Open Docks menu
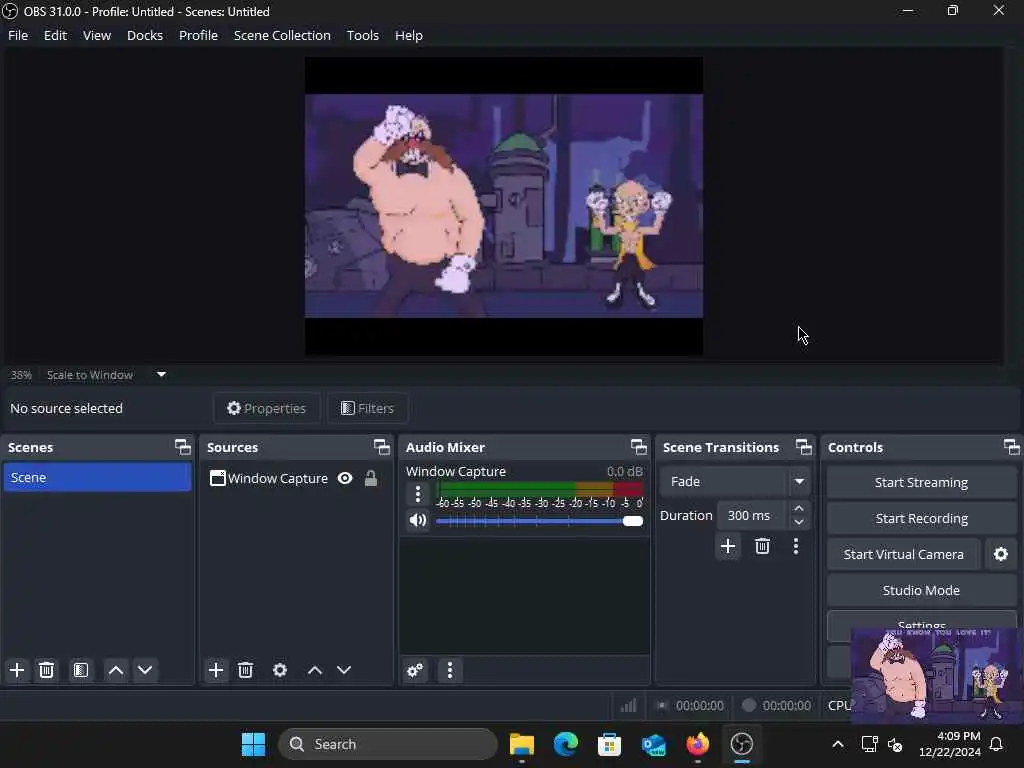Viewport: 1024px width, 768px height. pyautogui.click(x=145, y=35)
